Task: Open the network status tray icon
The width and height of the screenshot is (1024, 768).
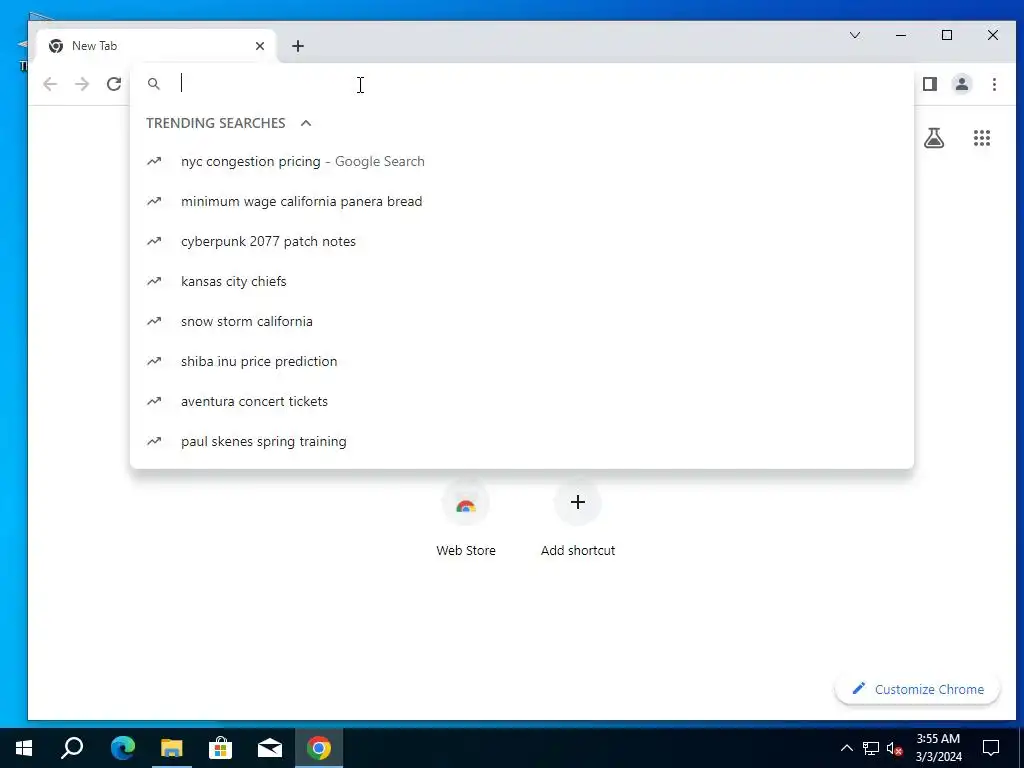Action: tap(871, 748)
